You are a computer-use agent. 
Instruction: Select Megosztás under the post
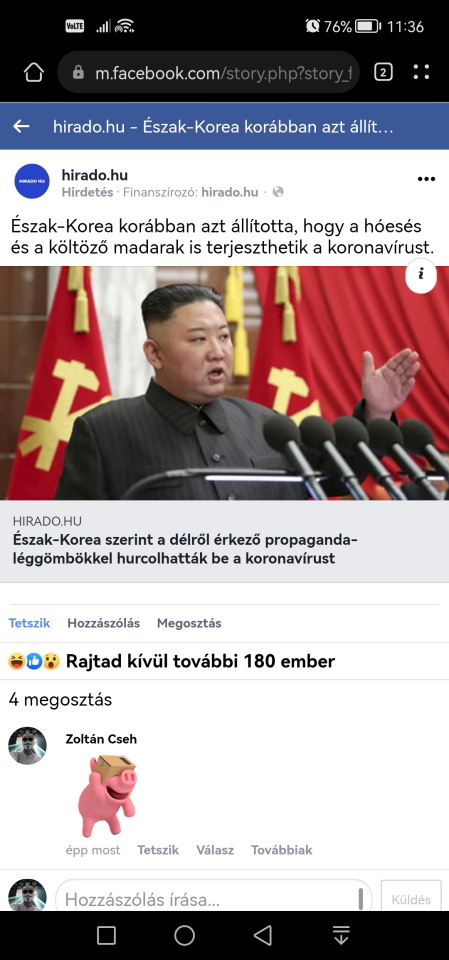(x=189, y=623)
